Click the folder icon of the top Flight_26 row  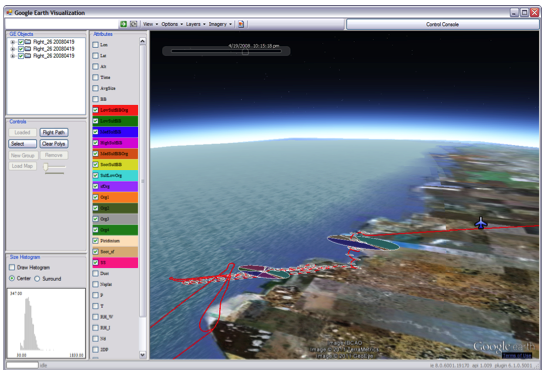(x=28, y=42)
